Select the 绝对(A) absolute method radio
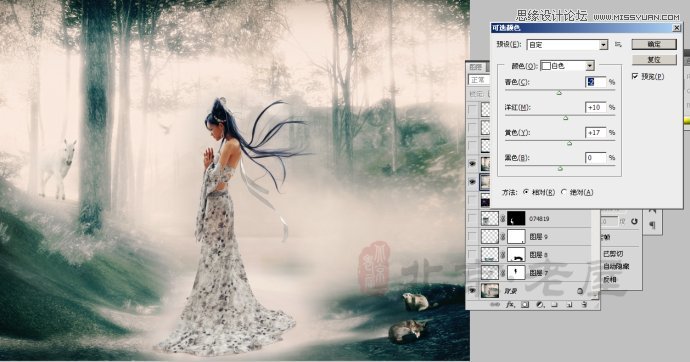 click(x=564, y=192)
